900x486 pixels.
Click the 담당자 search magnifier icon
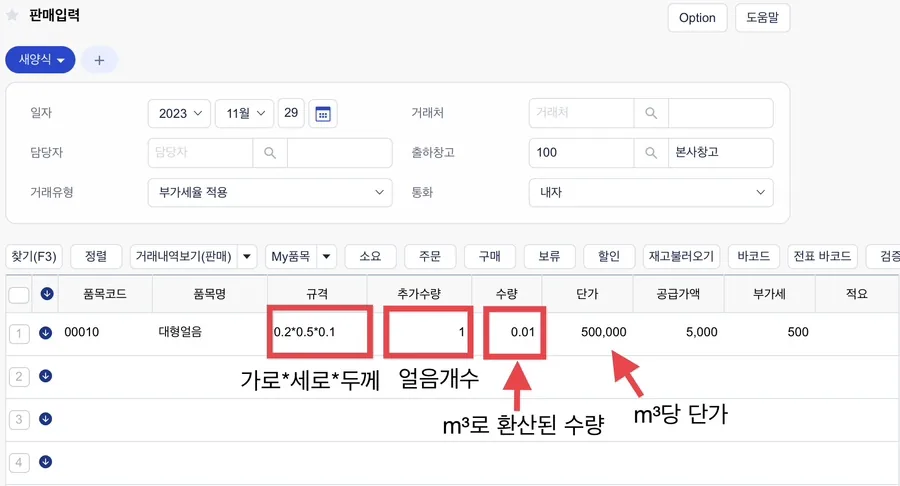[x=270, y=153]
